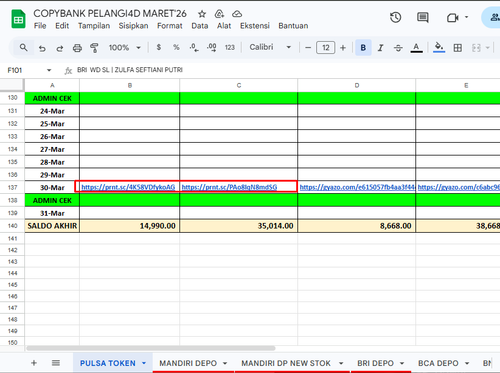Image resolution: width=500 pixels, height=373 pixels.
Task: Decrease decimal places
Action: [x=194, y=48]
